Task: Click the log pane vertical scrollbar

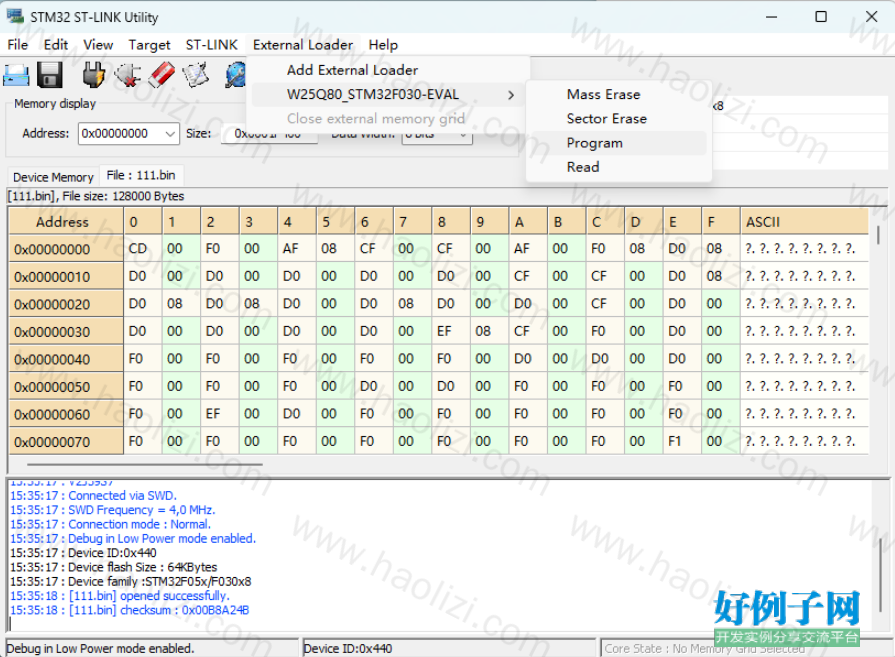Action: tap(880, 575)
